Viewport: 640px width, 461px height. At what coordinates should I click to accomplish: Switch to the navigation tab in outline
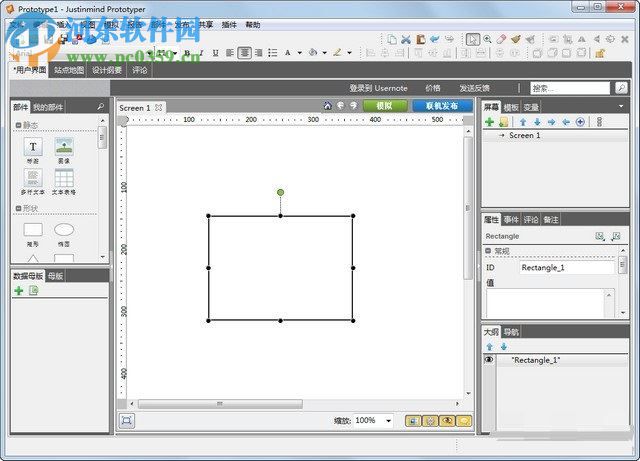511,332
